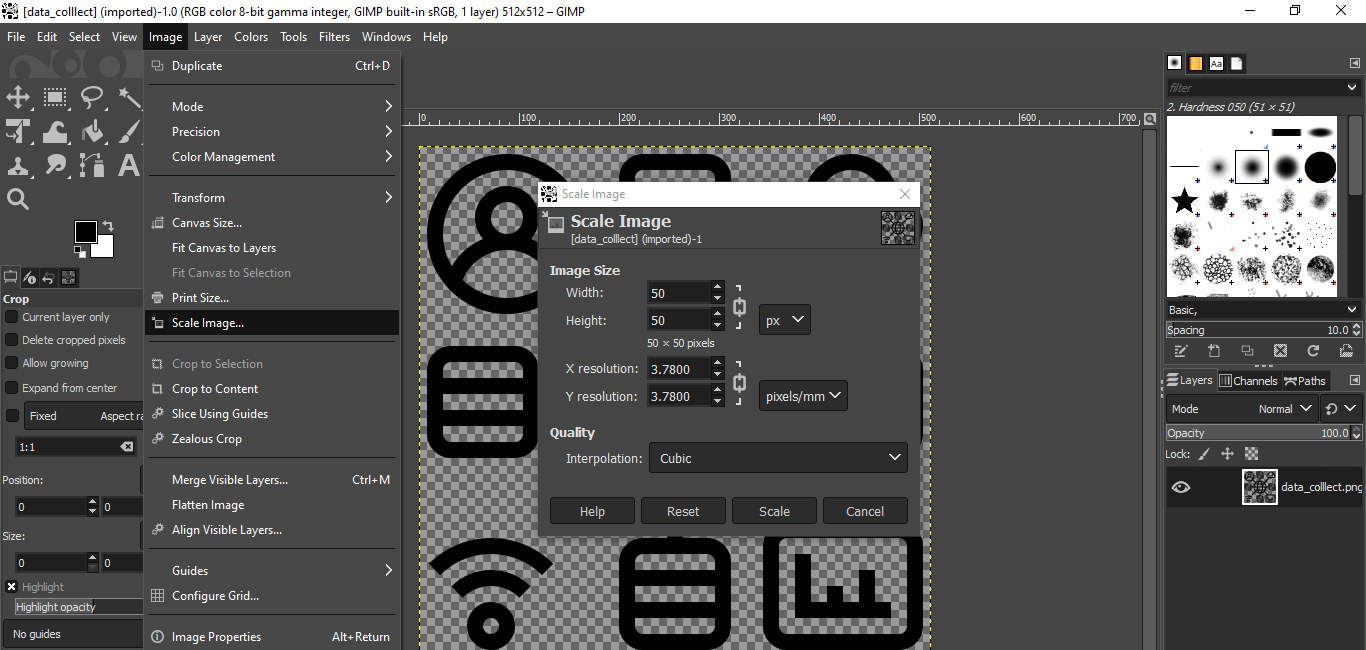Select the Move tool in toolbox

click(x=18, y=97)
